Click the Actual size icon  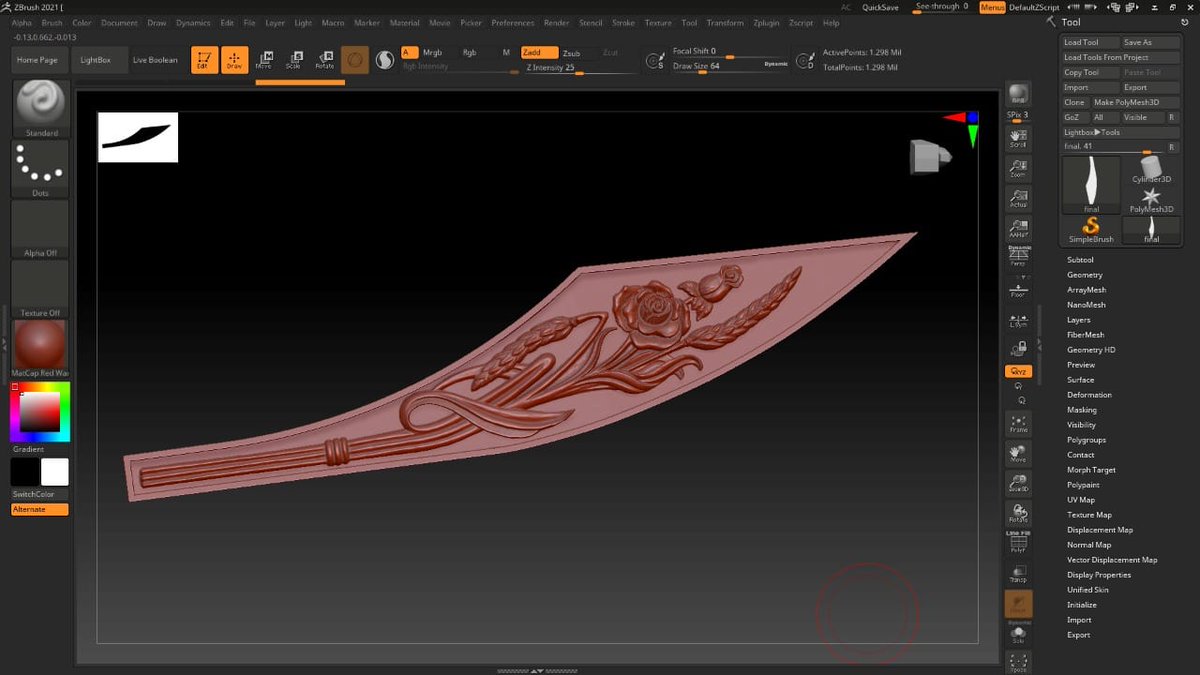click(x=1018, y=198)
